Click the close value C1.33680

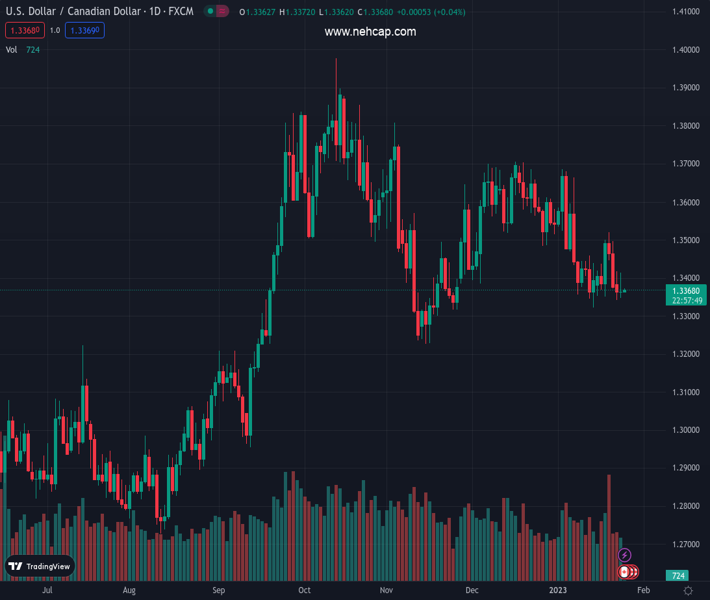tap(375, 12)
